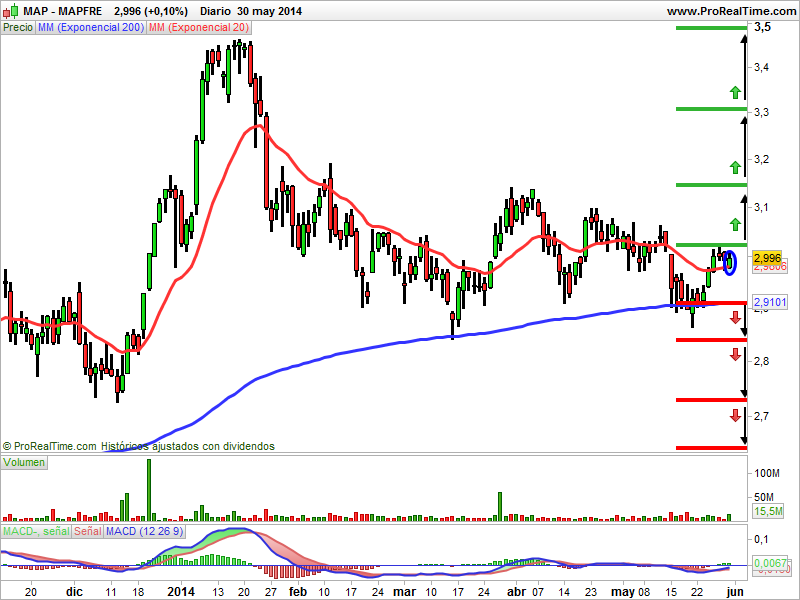
Task: Click the 50M volume axis label
Action: click(764, 497)
